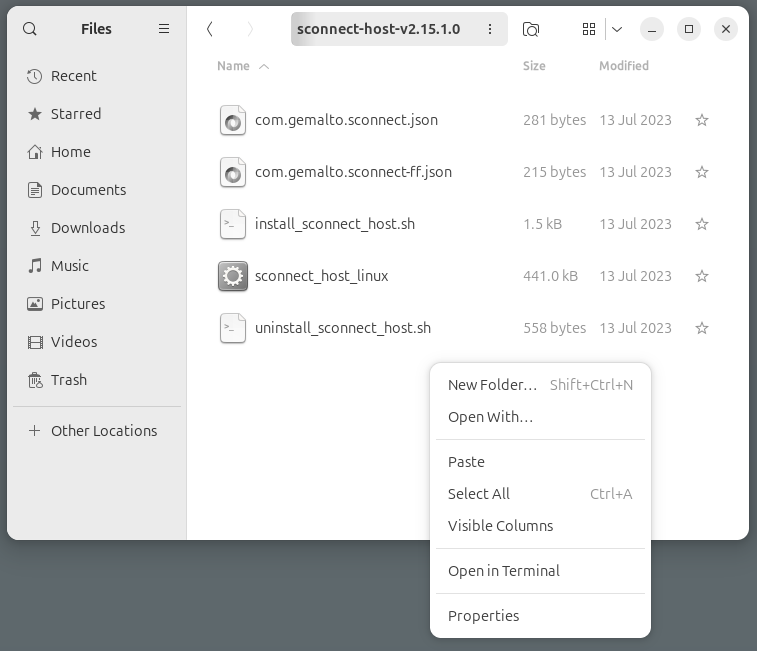Select the install_sconnect_host.sh file name
Screen dimensions: 757x651
[x=335, y=224]
